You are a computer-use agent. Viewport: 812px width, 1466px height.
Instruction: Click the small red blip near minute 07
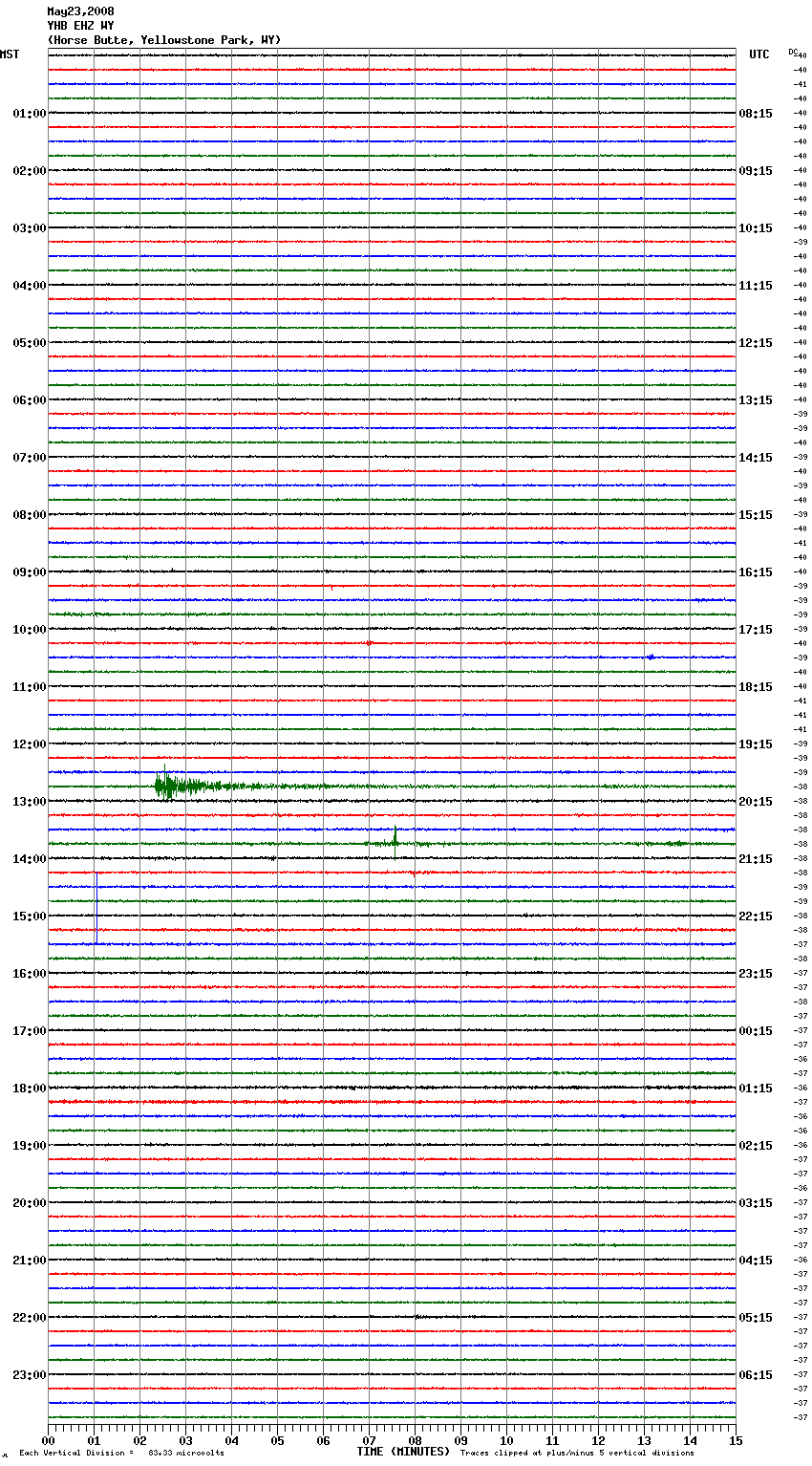click(x=370, y=642)
